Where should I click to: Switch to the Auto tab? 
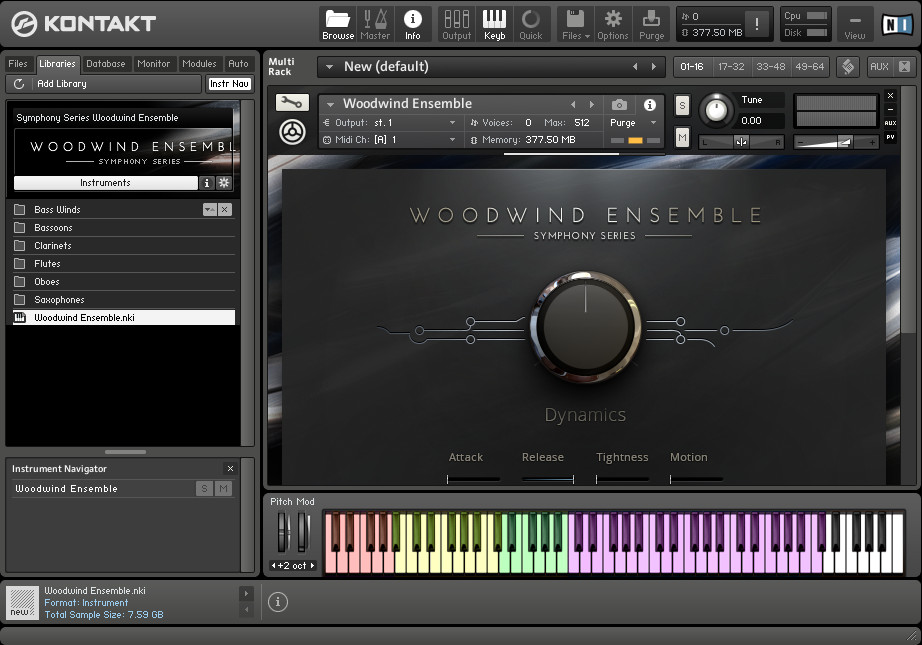[238, 64]
